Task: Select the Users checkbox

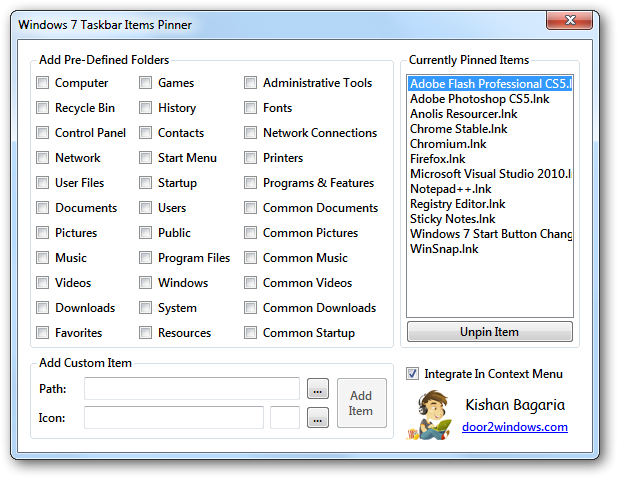Action: [145, 208]
